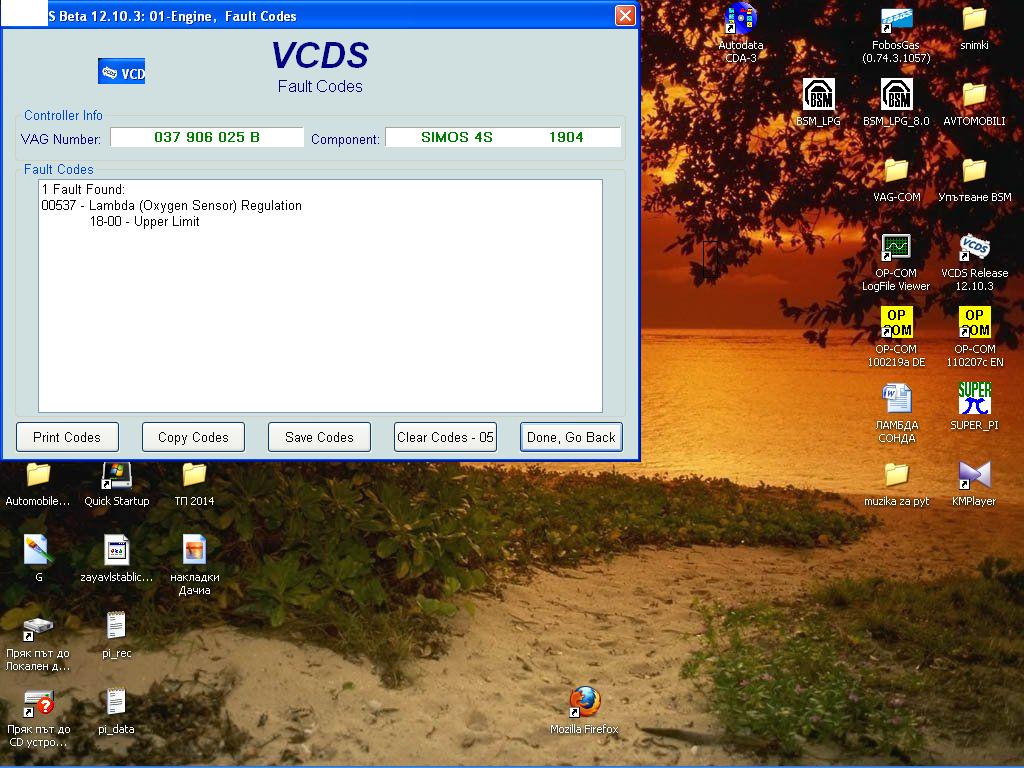Launch VCDS Release 12.10.3 shortcut
The height and width of the screenshot is (768, 1024).
[974, 247]
